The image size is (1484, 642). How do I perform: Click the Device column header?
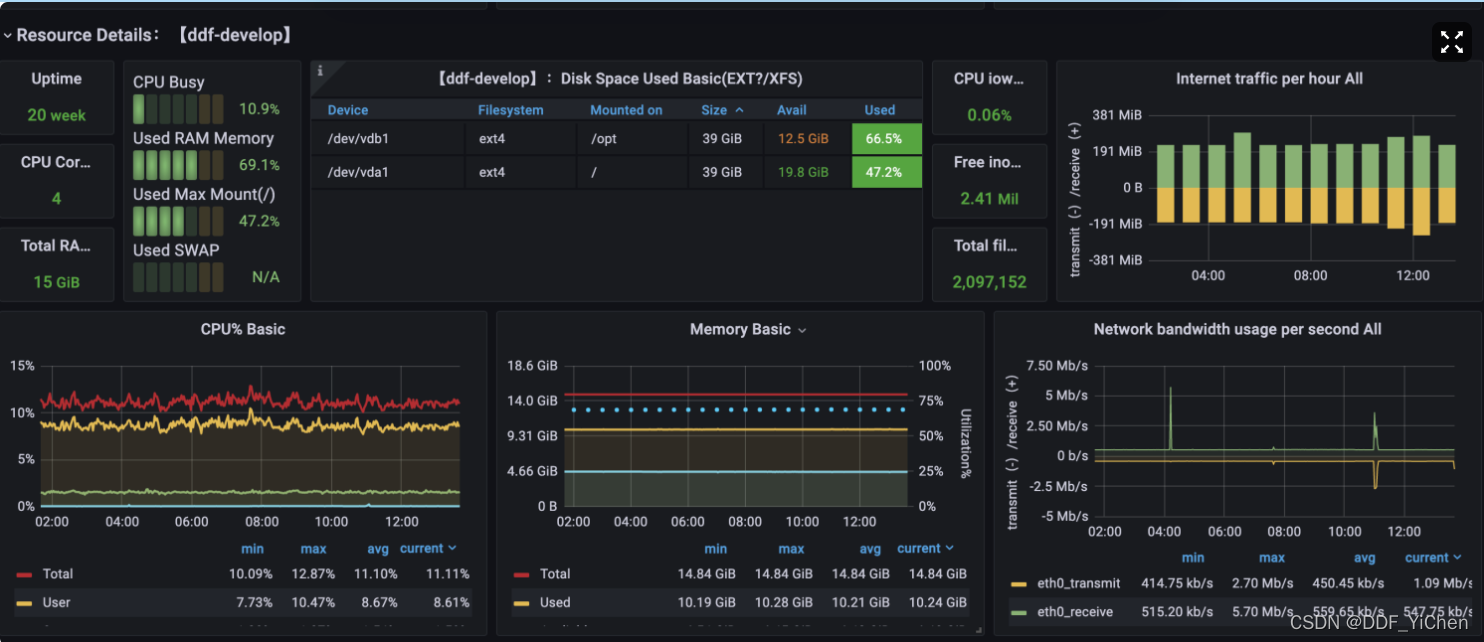(348, 110)
